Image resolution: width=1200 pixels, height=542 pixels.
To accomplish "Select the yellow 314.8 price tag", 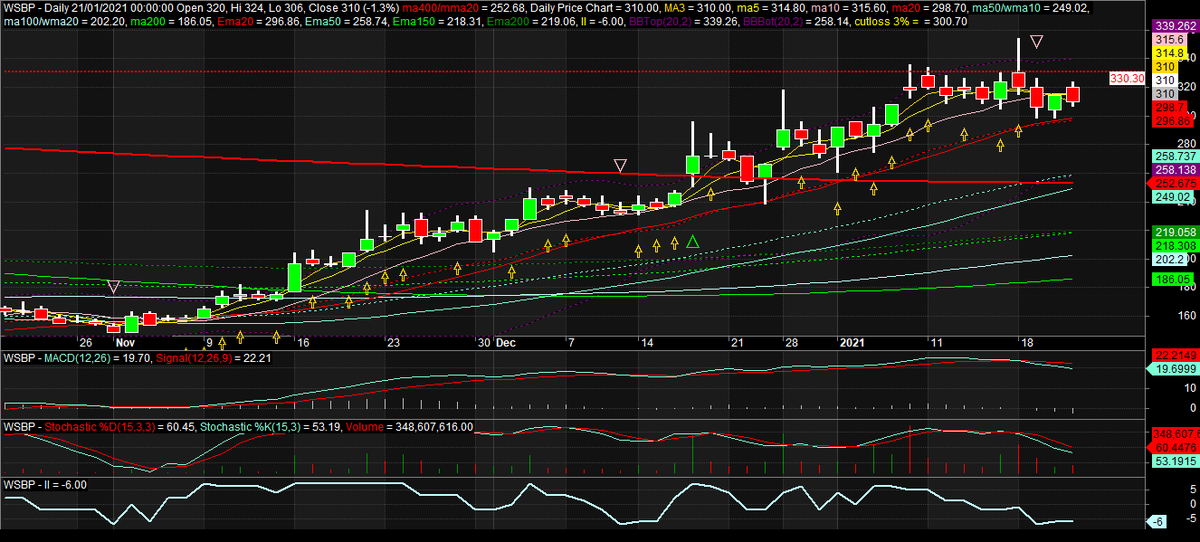I will (x=1168, y=52).
